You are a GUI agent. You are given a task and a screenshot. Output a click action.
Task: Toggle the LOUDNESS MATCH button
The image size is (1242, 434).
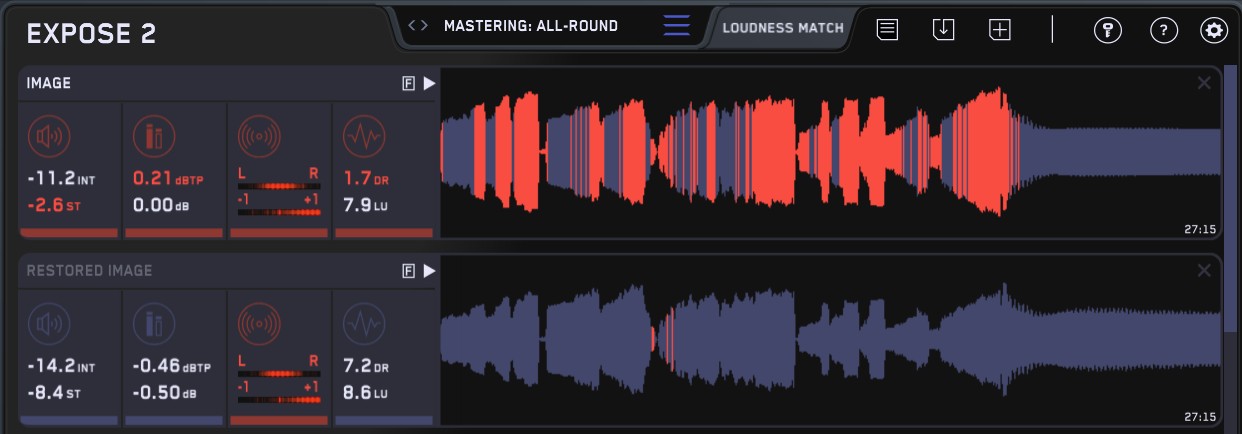coord(783,28)
